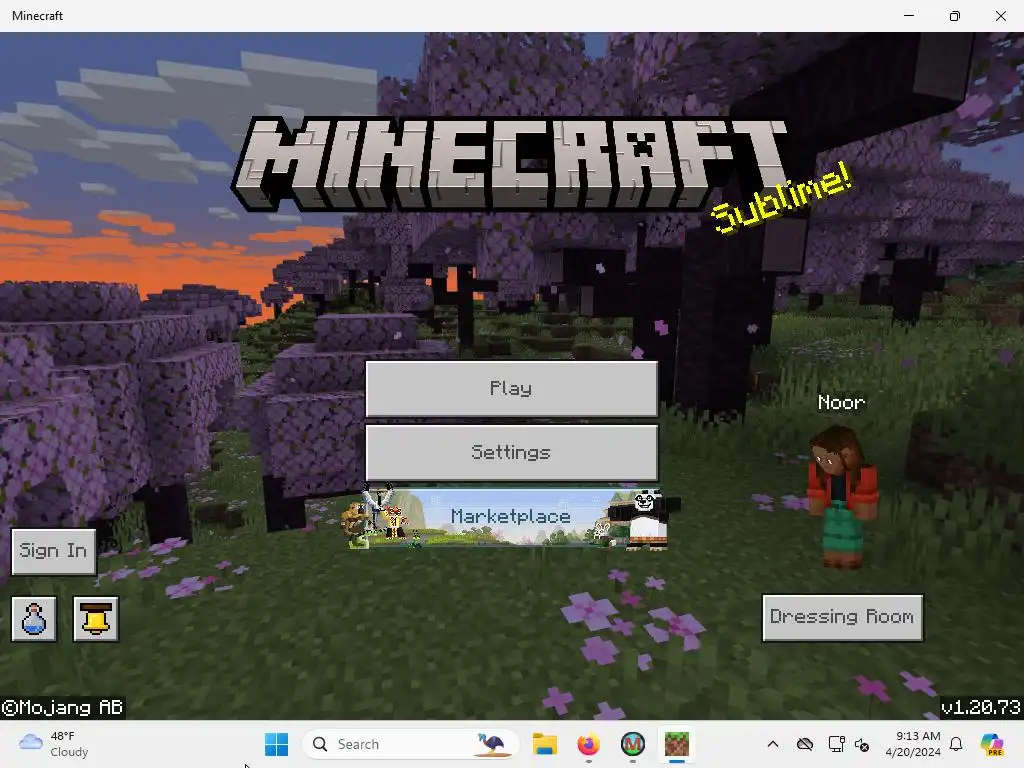The image size is (1024, 768).
Task: Close the Minecraft window
Action: click(1000, 16)
